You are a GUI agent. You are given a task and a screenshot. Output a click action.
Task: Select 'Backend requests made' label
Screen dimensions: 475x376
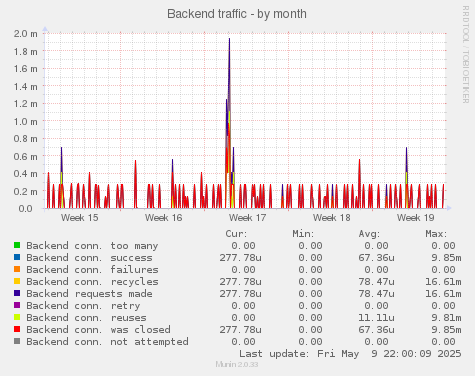click(89, 294)
